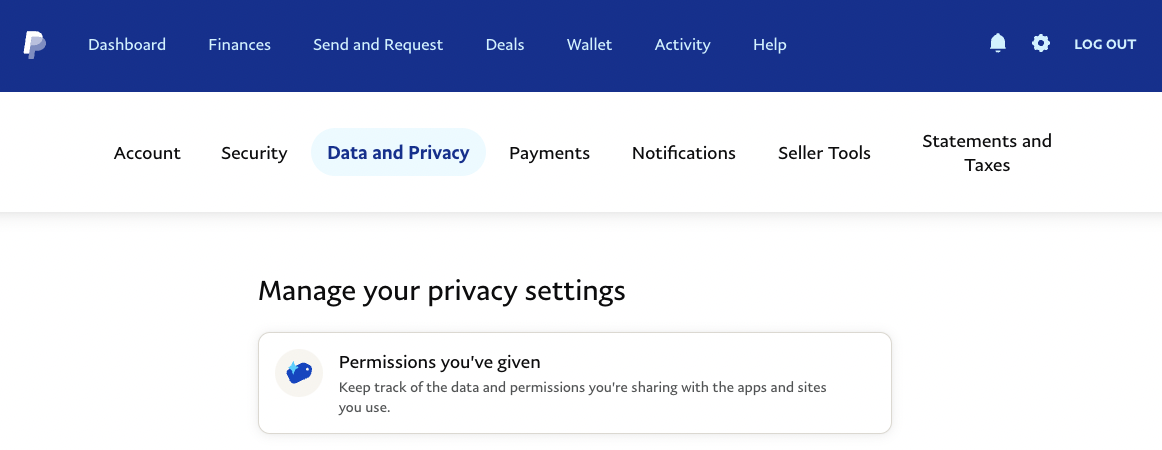This screenshot has height=450, width=1162.
Task: Click the LOG OUT button
Action: 1105,44
